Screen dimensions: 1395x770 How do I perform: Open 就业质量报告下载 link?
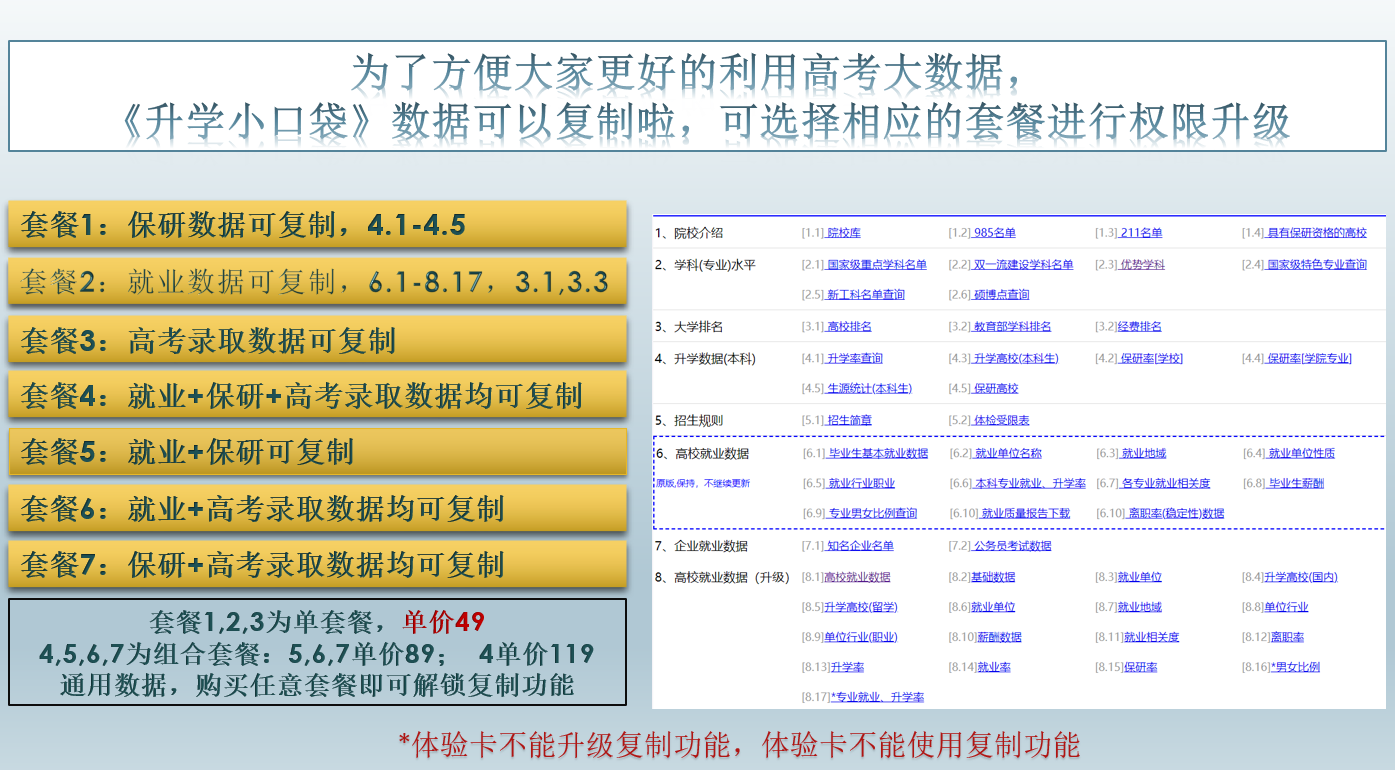coord(1025,514)
